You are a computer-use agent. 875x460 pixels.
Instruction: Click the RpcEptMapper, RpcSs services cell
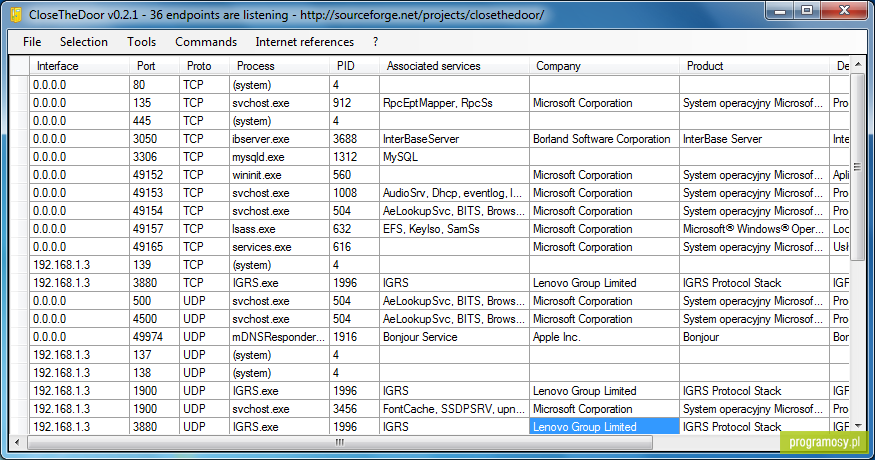coord(454,103)
